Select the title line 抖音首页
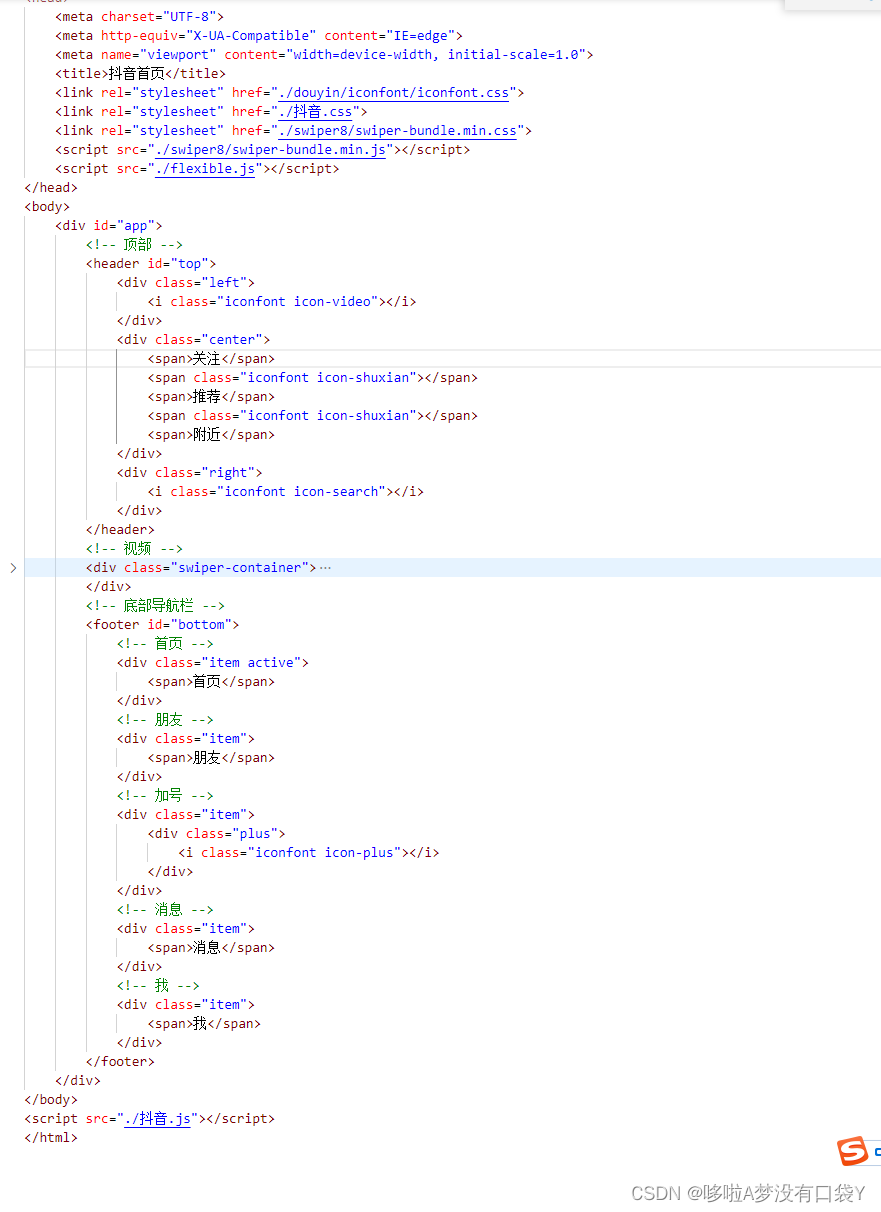The height and width of the screenshot is (1212, 881). 140,74
